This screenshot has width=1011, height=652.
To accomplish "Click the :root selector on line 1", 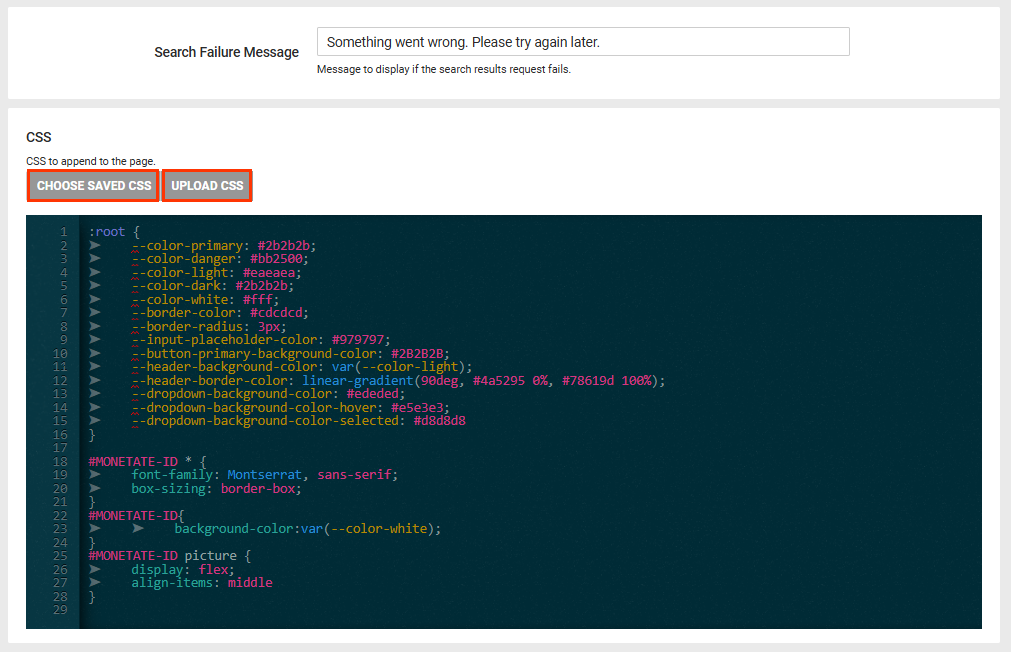I will 107,232.
